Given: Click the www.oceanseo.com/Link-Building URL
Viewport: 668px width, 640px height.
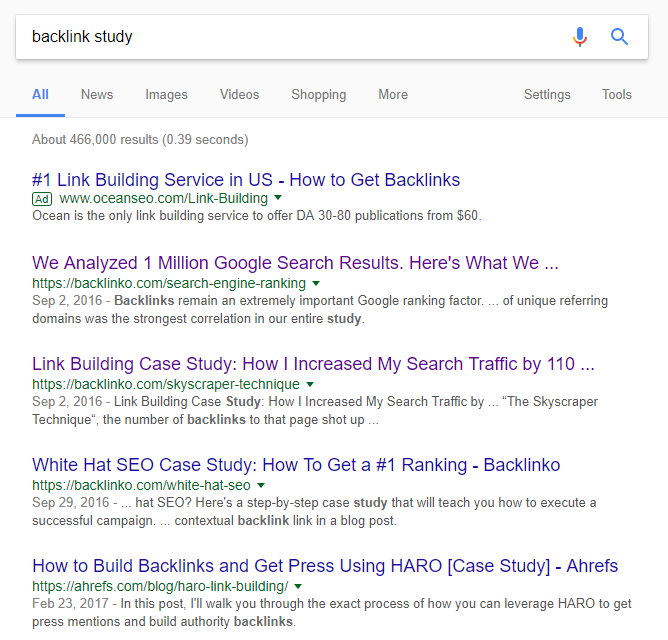Looking at the screenshot, I should pos(164,199).
